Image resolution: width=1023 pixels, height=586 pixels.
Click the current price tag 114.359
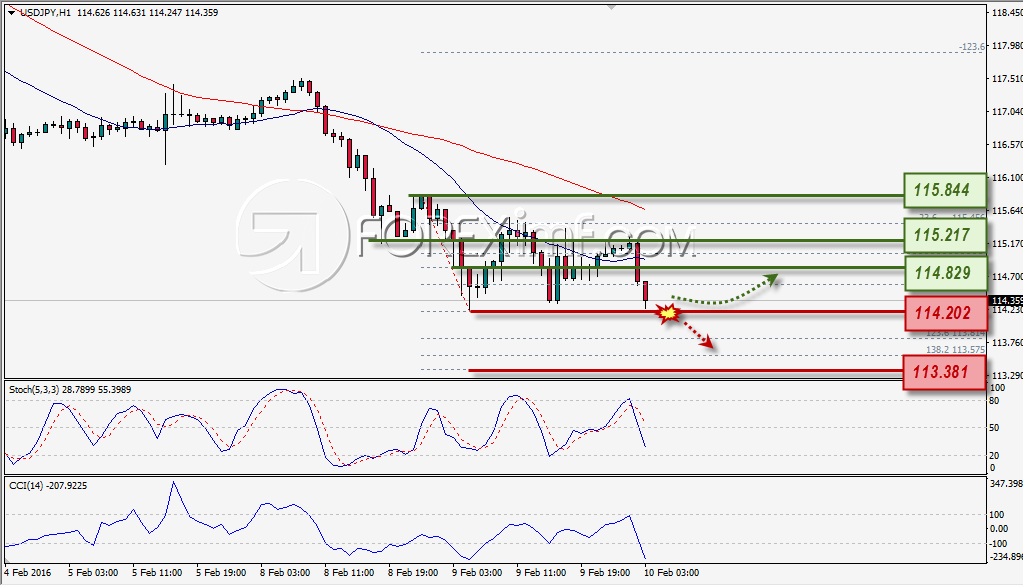click(x=1005, y=301)
